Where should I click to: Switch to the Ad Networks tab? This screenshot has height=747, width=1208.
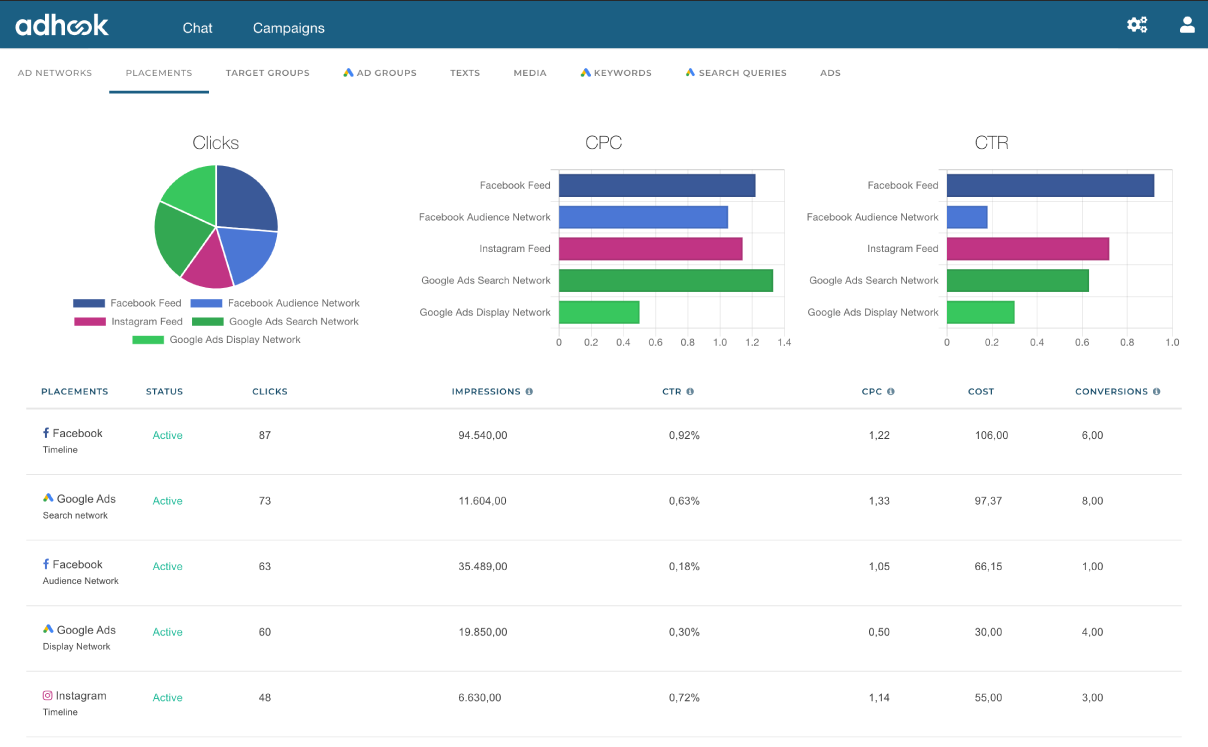coord(55,73)
